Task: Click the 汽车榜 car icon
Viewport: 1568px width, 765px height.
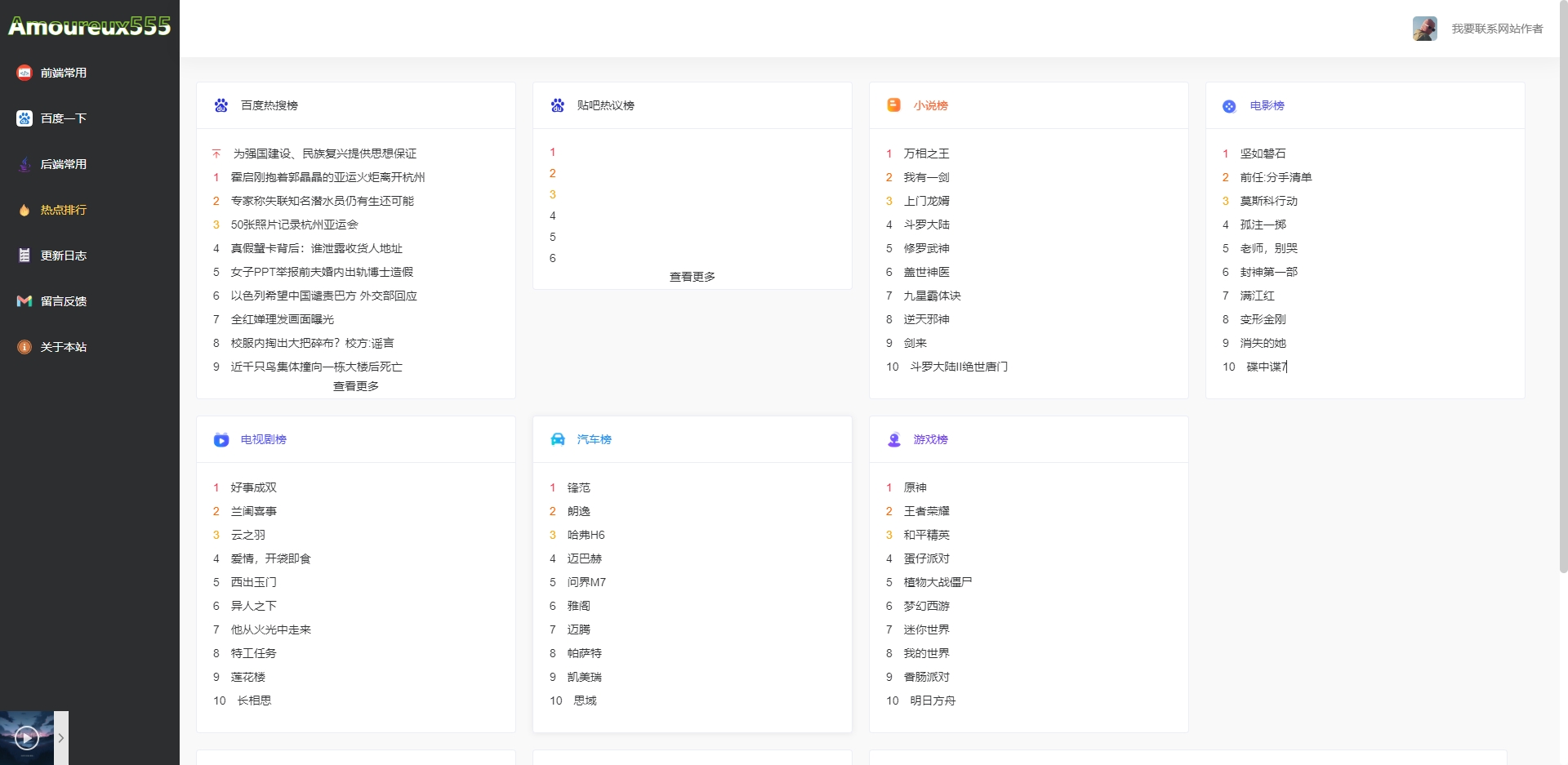Action: point(558,439)
